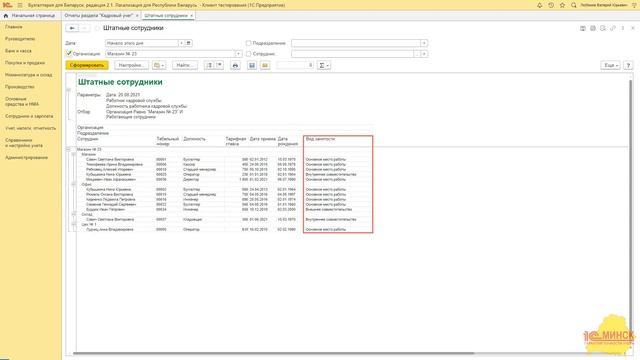The image size is (640, 360).
Task: Open service settings icon beside user name
Action: tap(634, 5)
